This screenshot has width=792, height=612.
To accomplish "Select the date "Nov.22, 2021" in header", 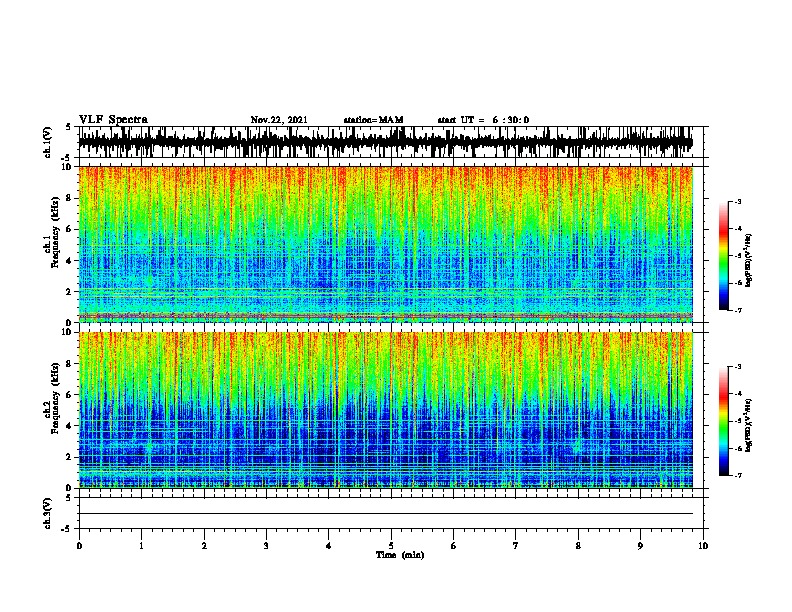I will coord(279,120).
